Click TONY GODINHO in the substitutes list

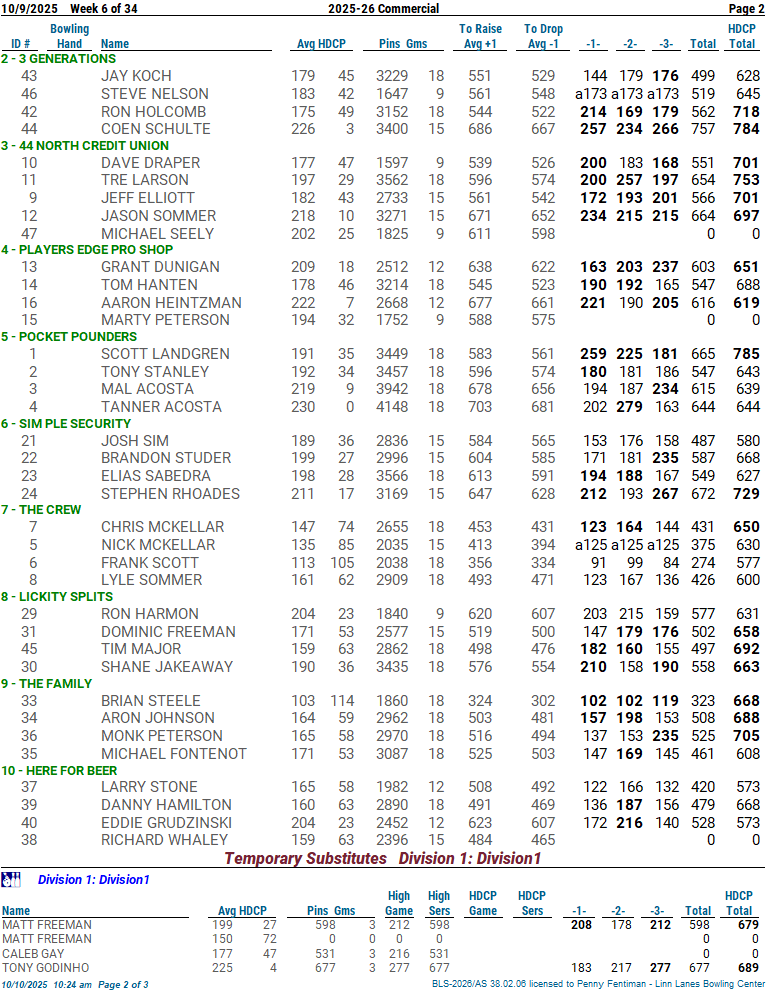(44, 968)
